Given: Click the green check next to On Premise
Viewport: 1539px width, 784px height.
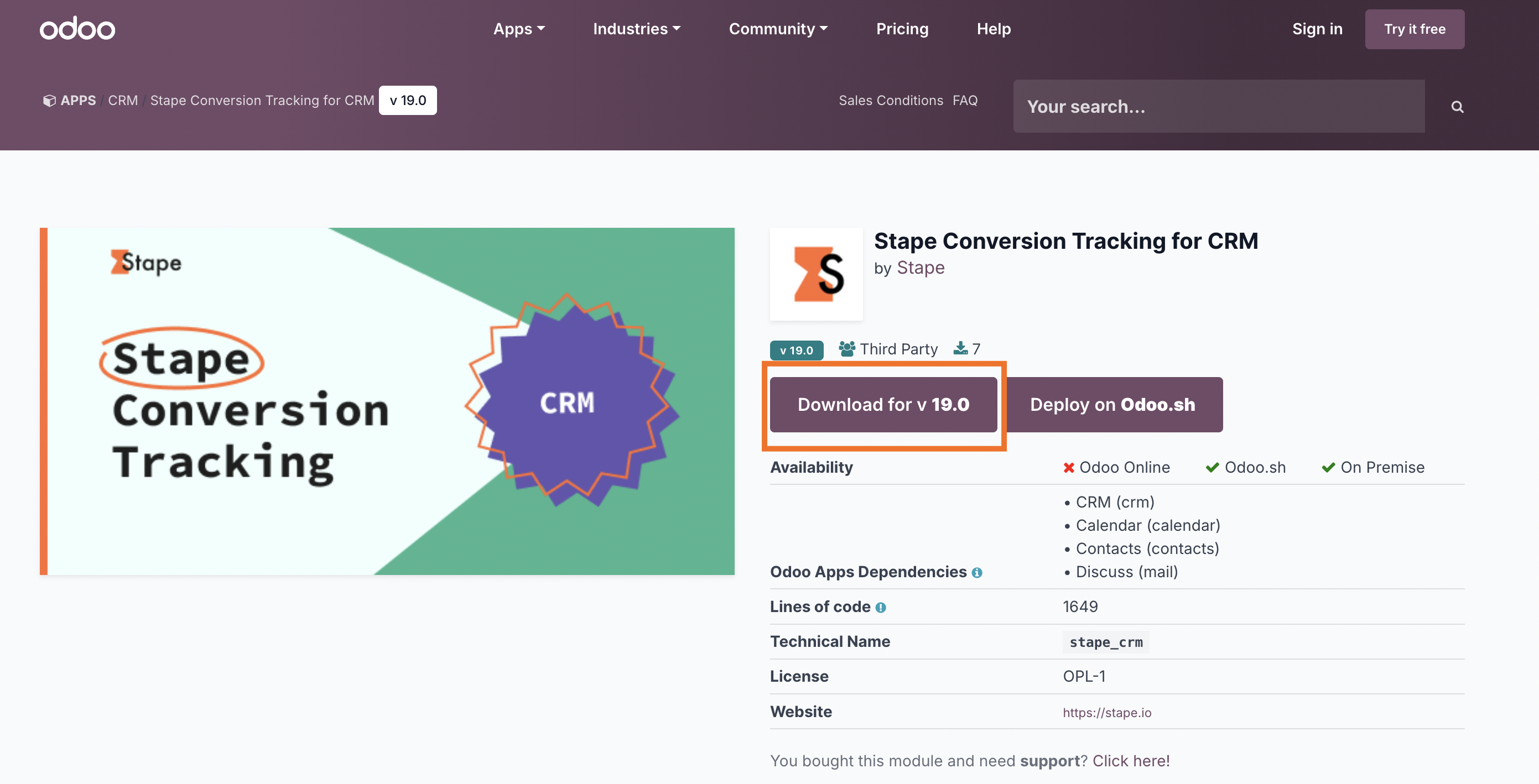Looking at the screenshot, I should pyautogui.click(x=1328, y=468).
